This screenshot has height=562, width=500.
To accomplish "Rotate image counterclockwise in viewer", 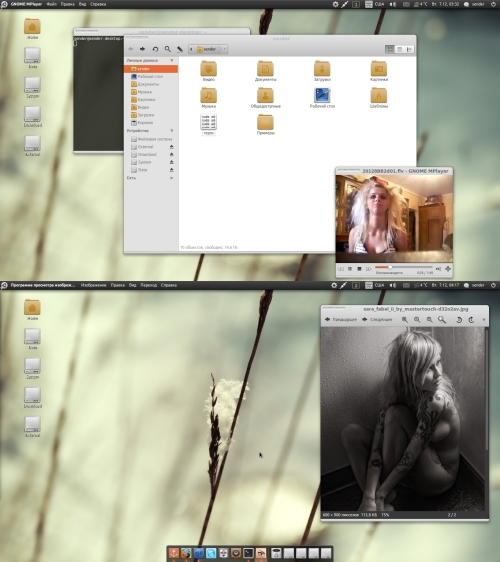I will point(459,320).
